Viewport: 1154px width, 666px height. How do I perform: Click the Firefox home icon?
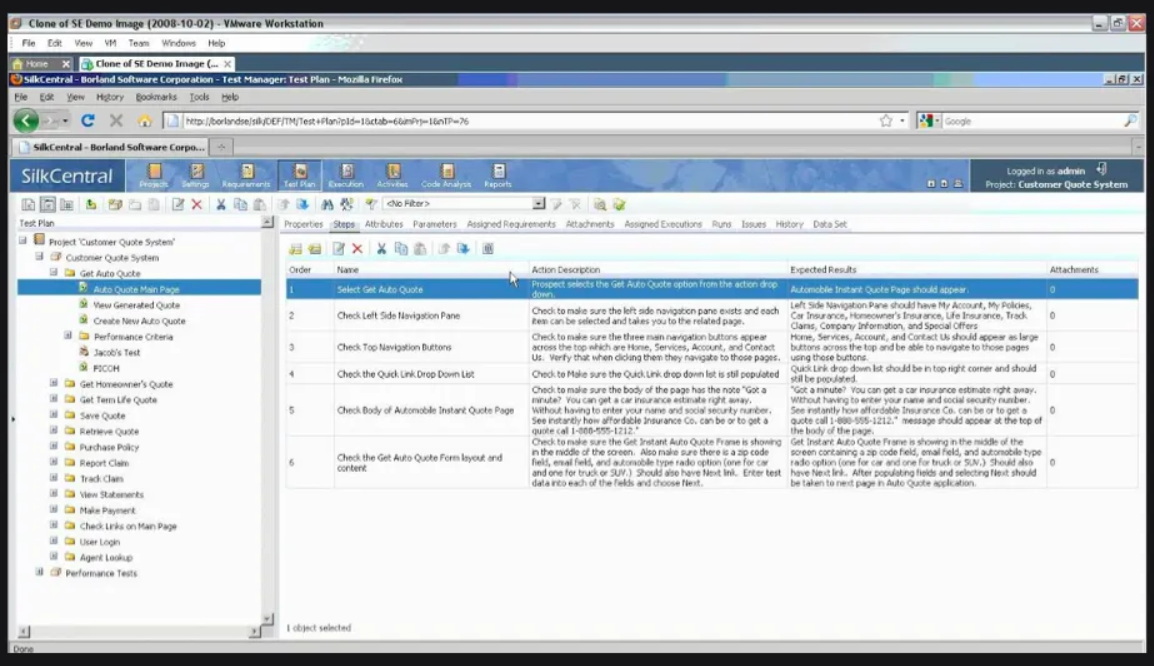tap(144, 121)
